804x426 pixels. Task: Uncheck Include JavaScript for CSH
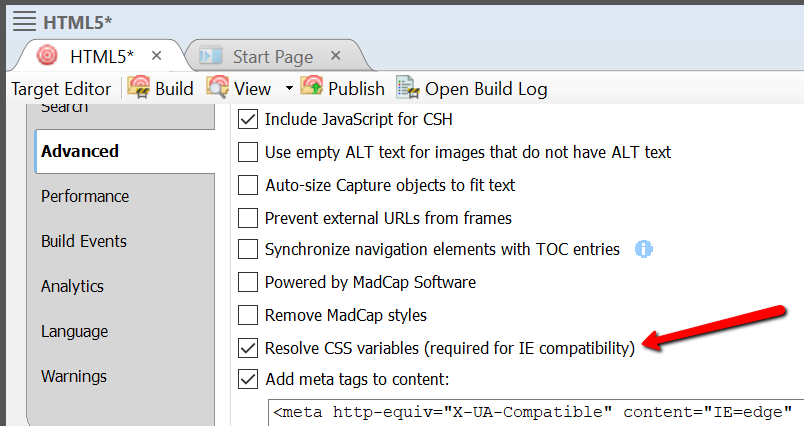[248, 119]
